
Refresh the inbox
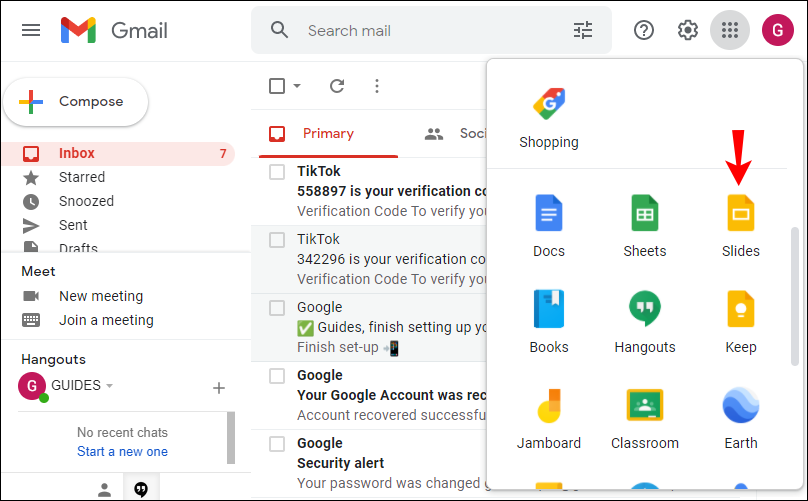click(x=337, y=86)
